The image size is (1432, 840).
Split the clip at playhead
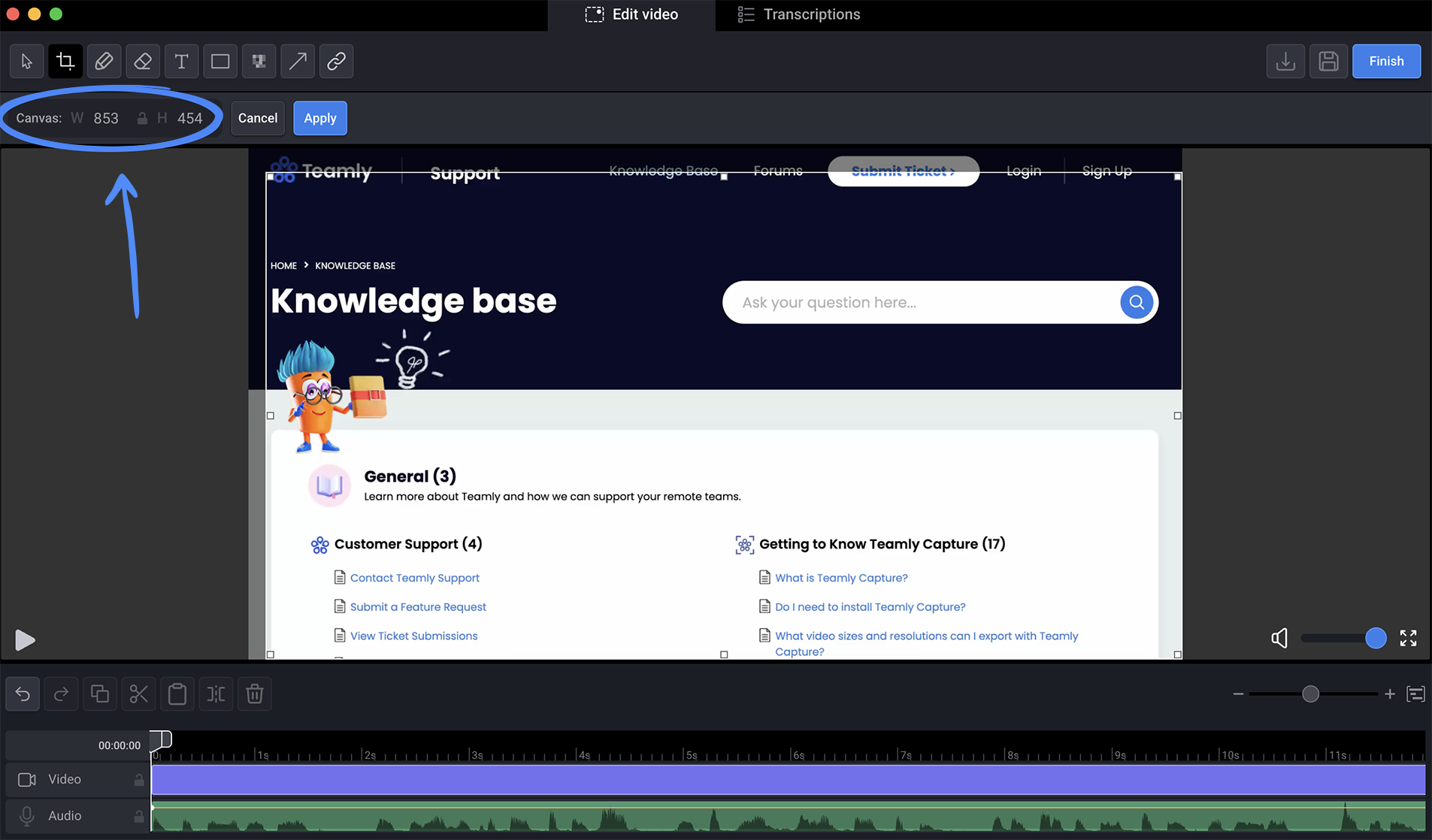tap(216, 693)
